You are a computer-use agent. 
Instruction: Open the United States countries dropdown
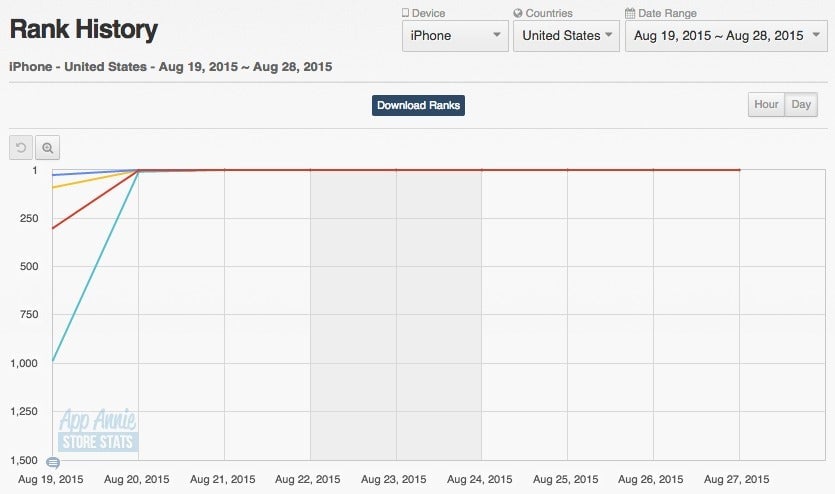coord(567,36)
